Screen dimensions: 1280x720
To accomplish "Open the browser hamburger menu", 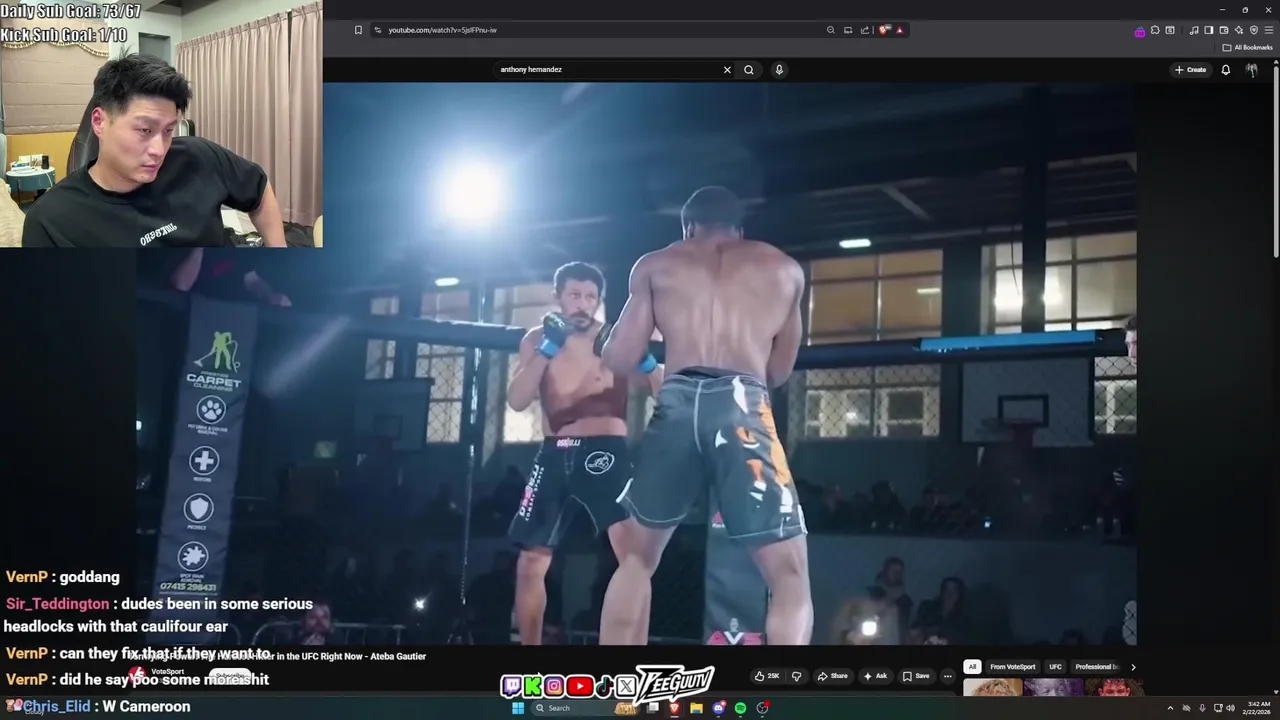I will coord(1269,30).
